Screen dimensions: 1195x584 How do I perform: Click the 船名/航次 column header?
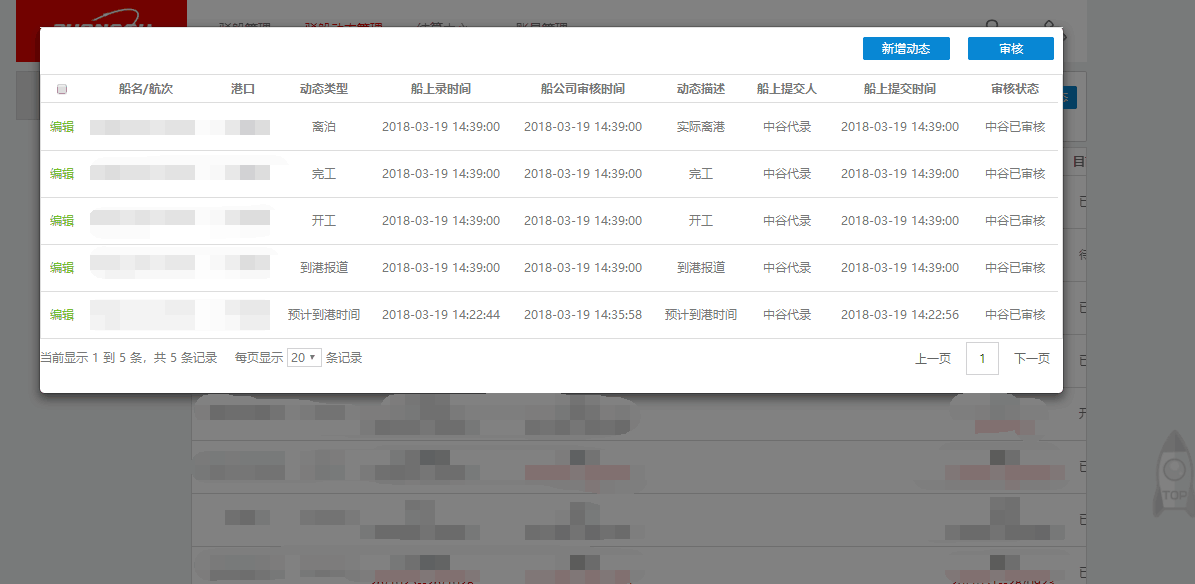point(146,88)
